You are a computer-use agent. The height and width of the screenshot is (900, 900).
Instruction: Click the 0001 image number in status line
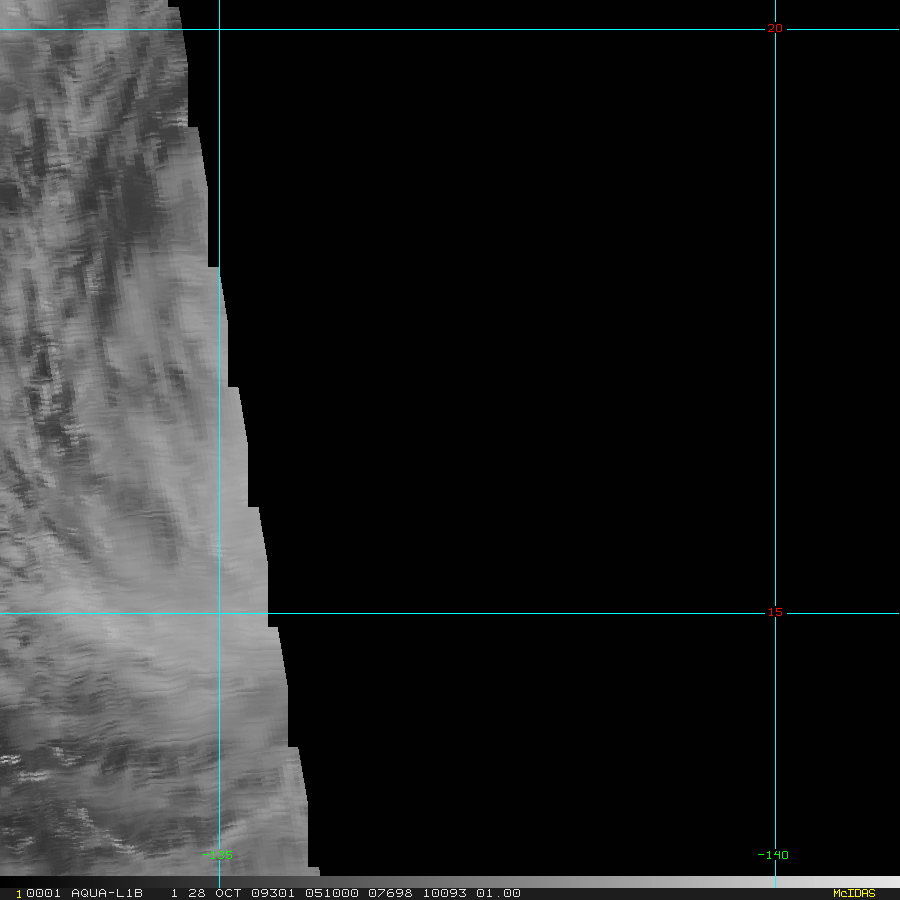(x=43, y=893)
